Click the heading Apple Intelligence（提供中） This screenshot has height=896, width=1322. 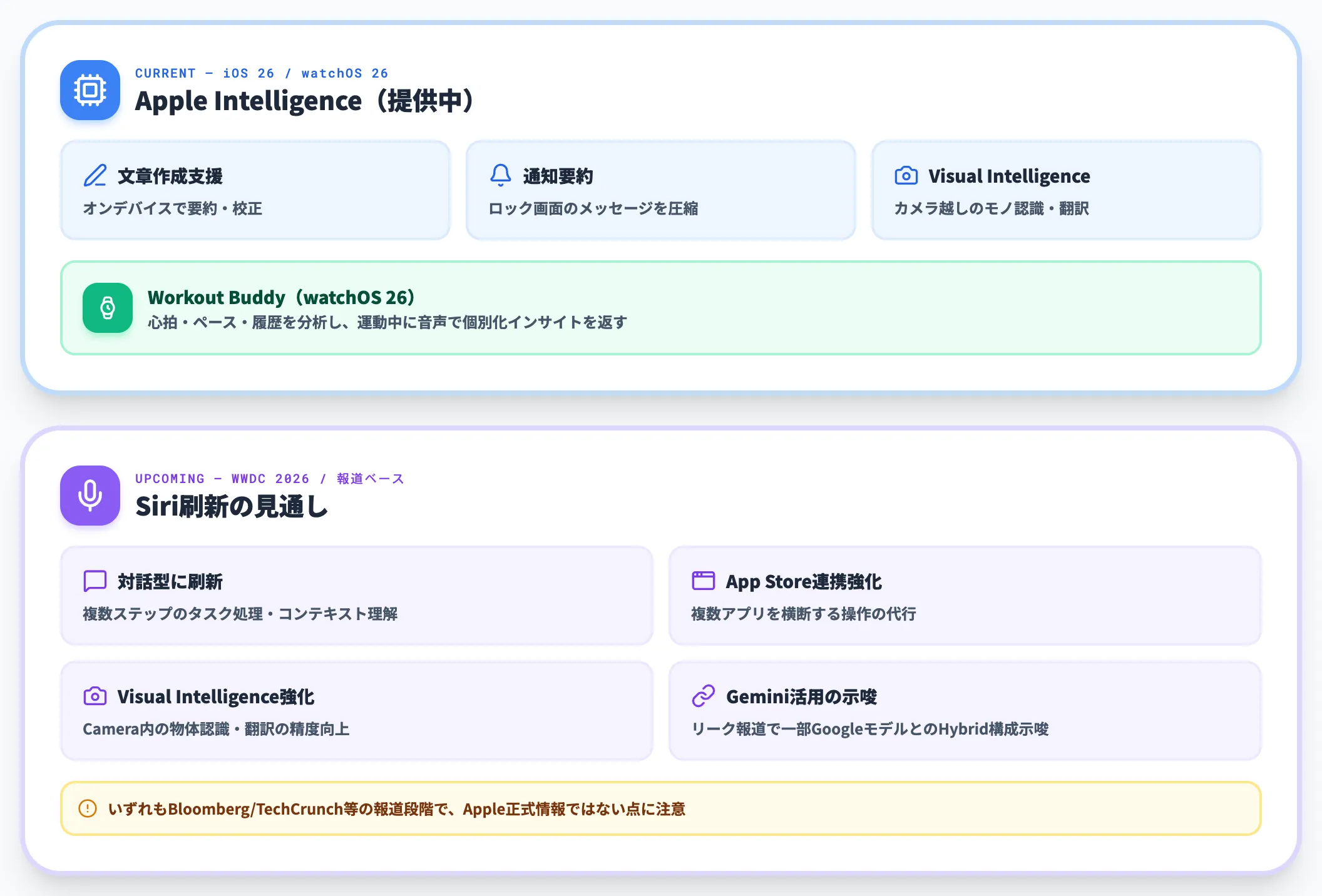pyautogui.click(x=307, y=101)
